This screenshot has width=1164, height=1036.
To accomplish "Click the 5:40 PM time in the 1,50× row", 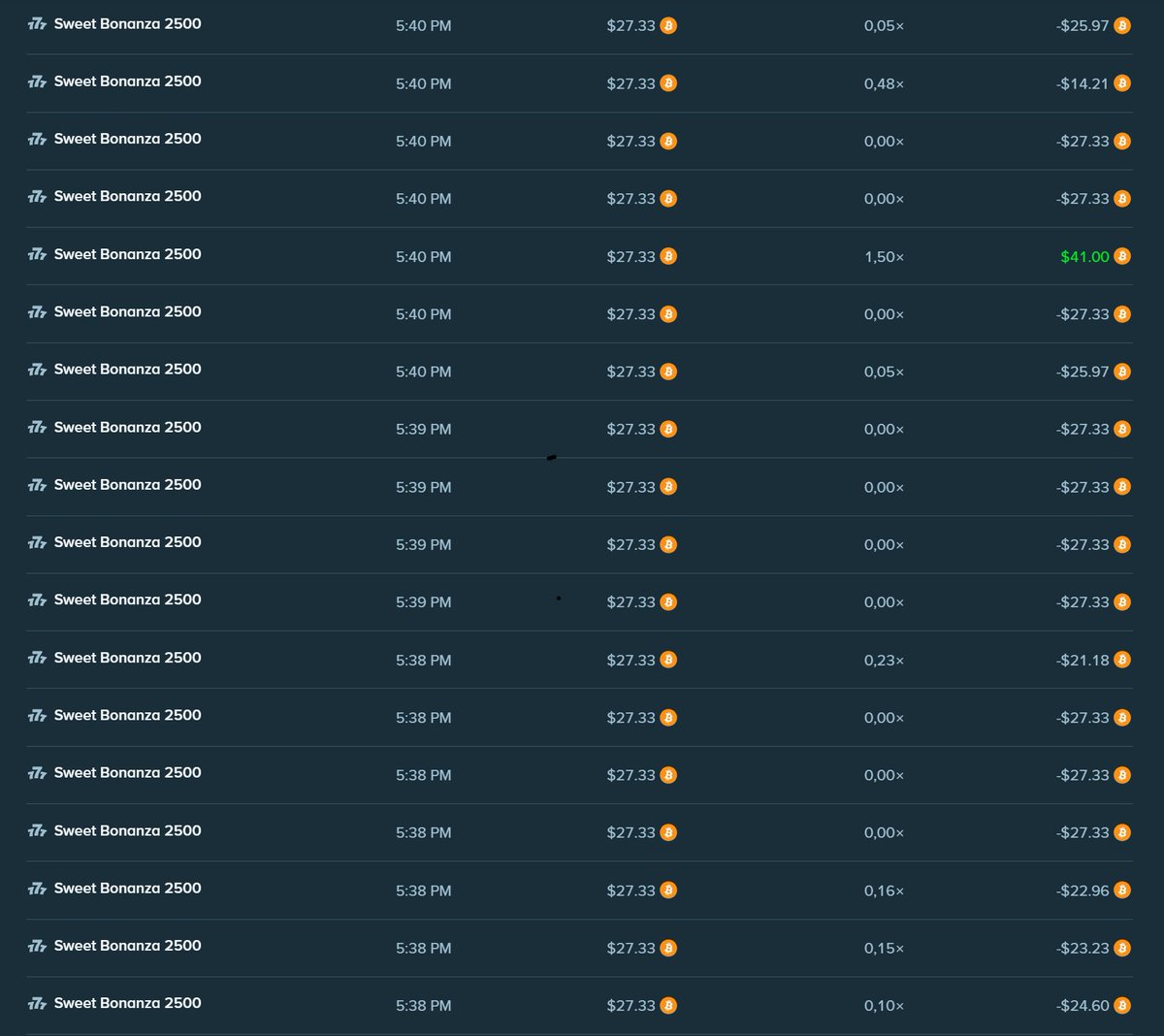I will coord(423,257).
